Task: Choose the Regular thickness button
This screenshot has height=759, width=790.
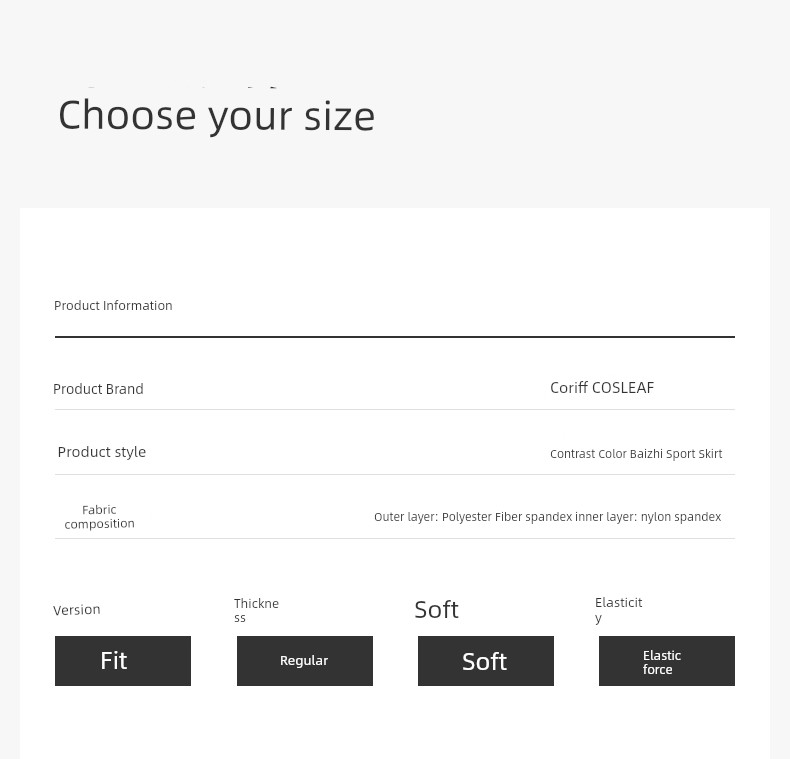Action: click(x=304, y=661)
